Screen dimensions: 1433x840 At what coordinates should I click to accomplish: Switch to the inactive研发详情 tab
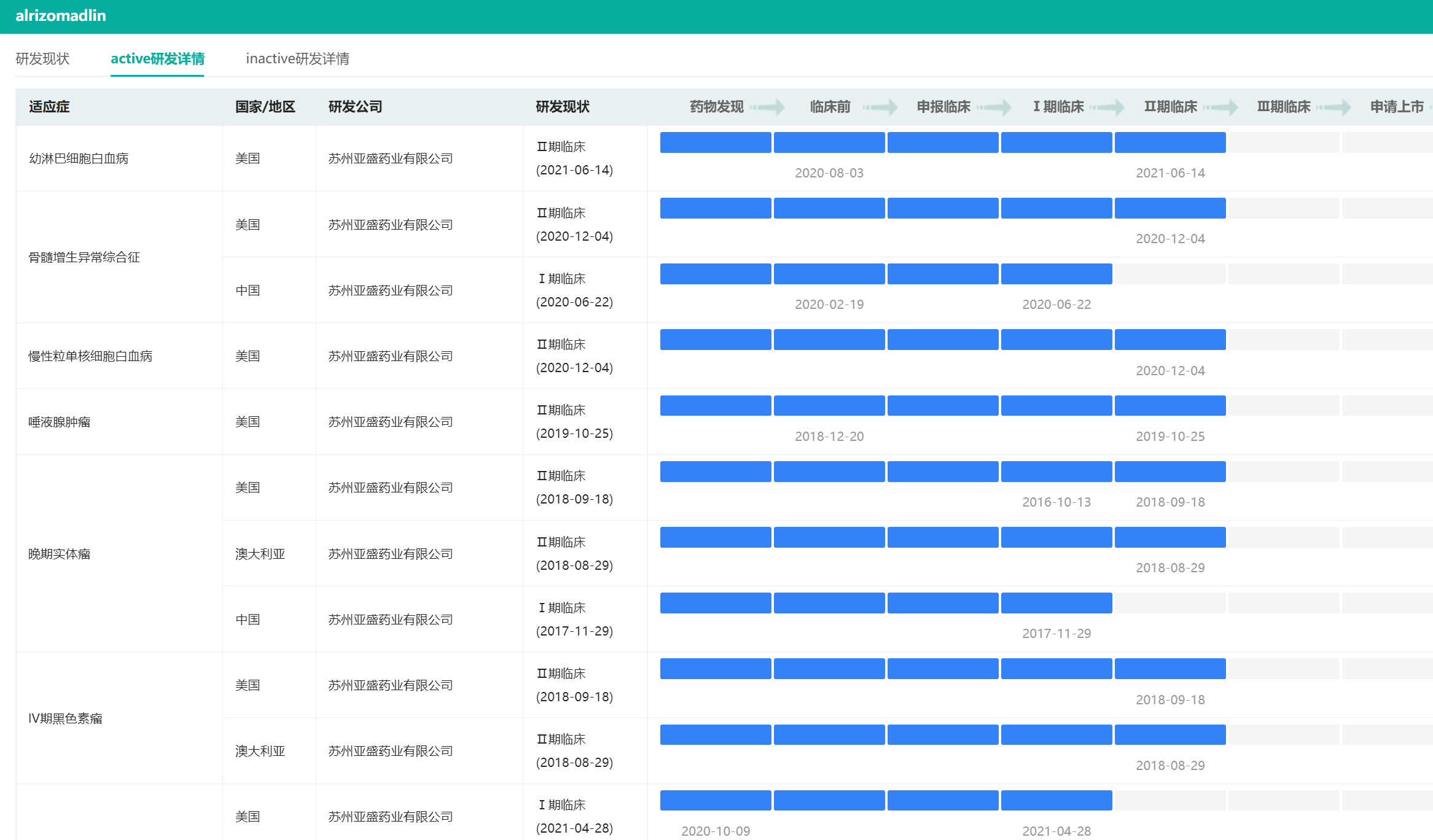tap(297, 58)
